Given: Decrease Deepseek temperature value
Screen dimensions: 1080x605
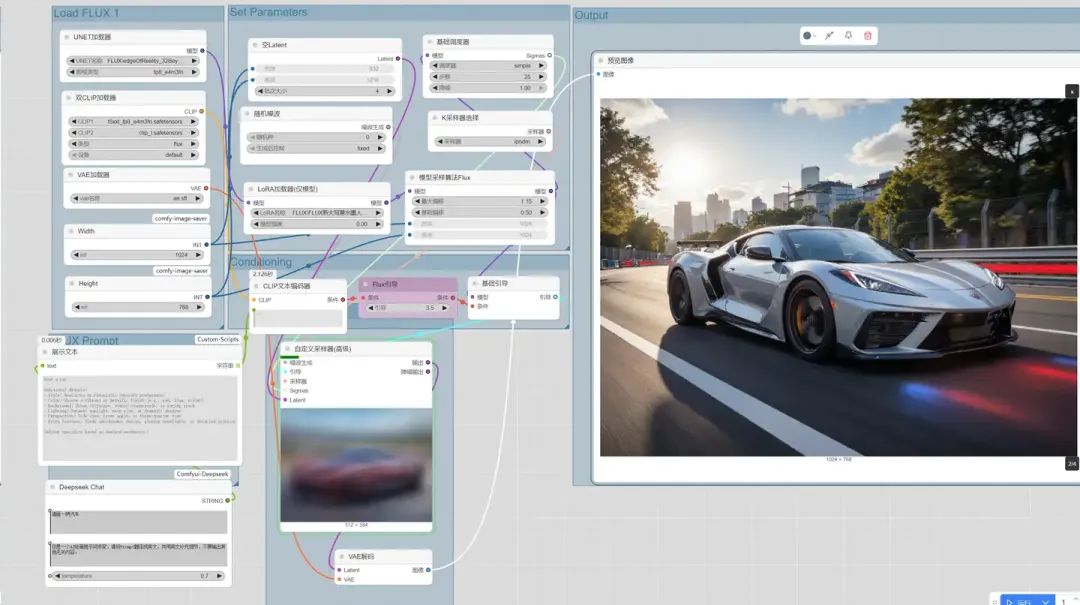Looking at the screenshot, I should tap(58, 576).
